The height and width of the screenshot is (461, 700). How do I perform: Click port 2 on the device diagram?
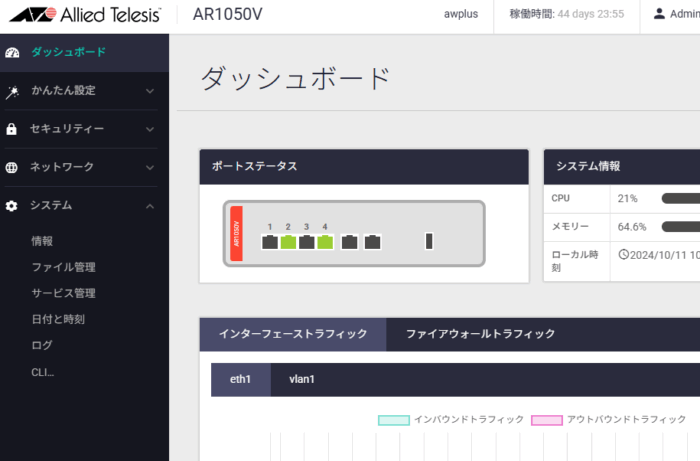click(288, 241)
